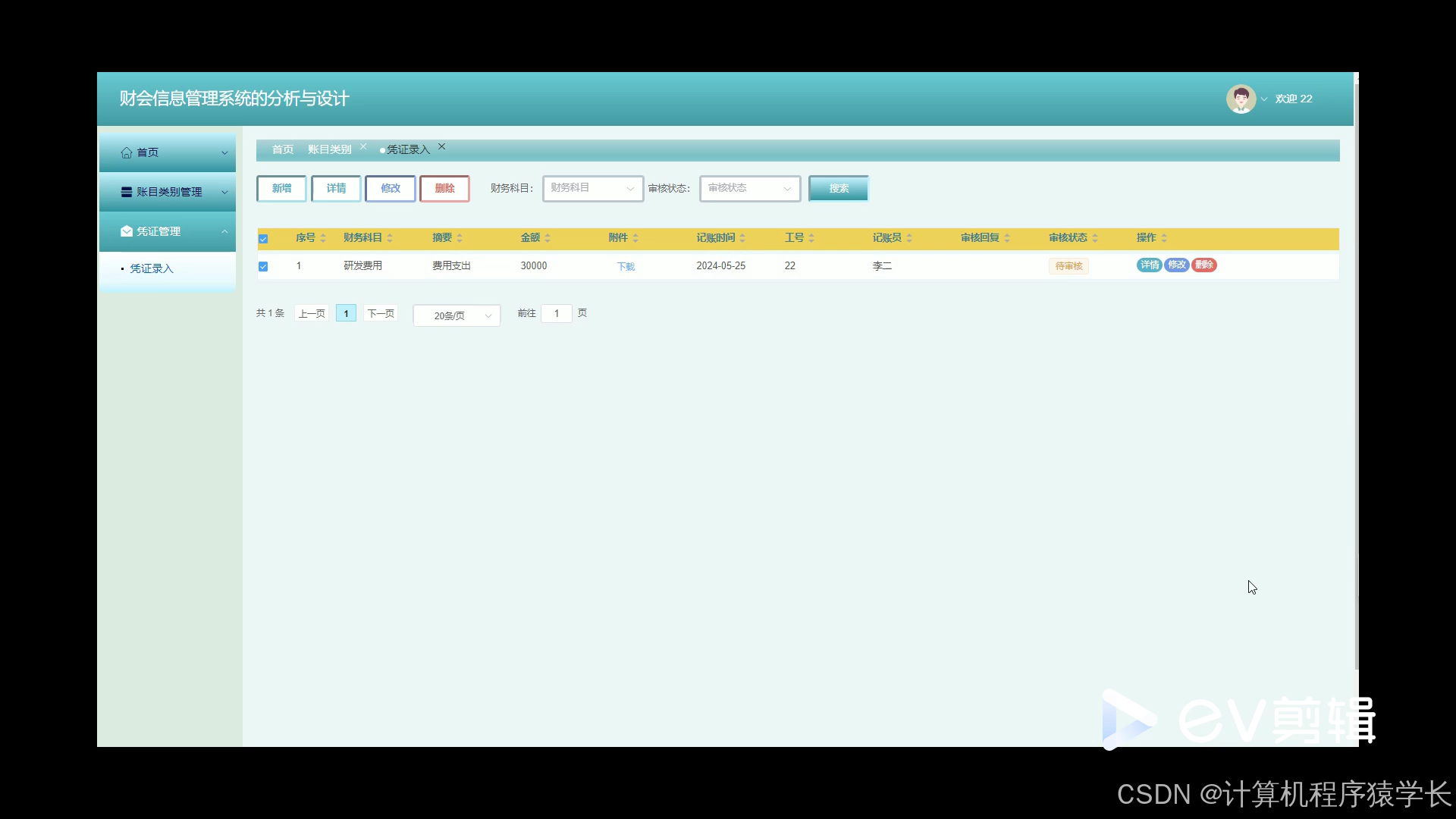Sort table by 记账时间 column arrows
1456x819 pixels.
(x=742, y=238)
